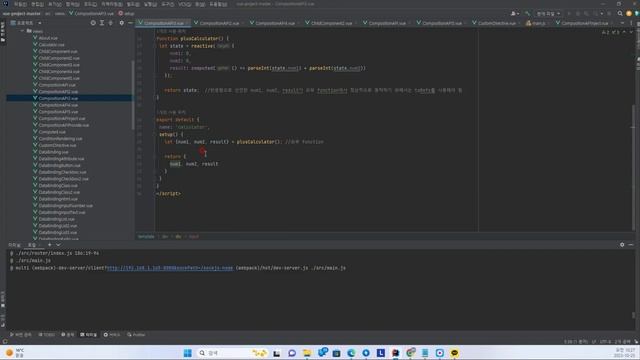Open the hidden tabs dropdown arrow

[x=622, y=23]
